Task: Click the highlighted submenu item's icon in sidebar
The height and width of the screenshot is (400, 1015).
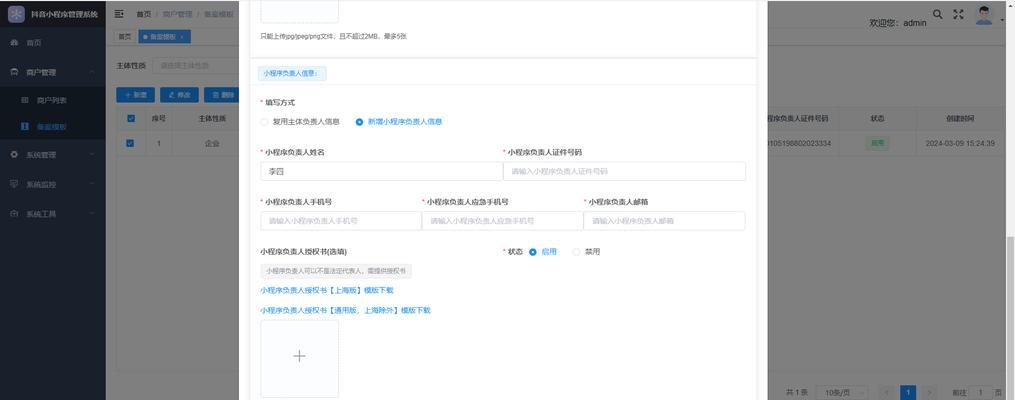Action: coord(25,127)
